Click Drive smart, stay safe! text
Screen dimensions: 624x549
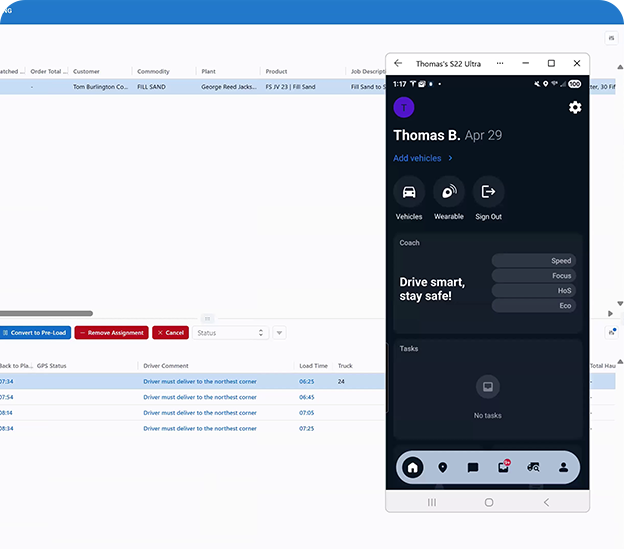click(x=432, y=289)
